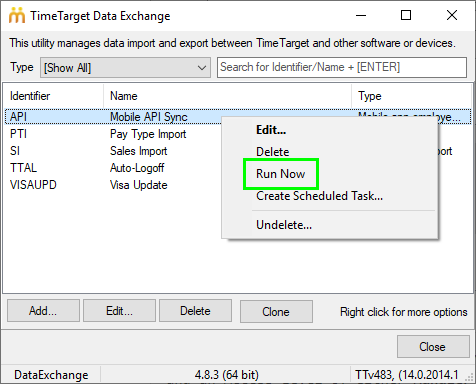
Task: Click the Delete button below the list
Action: pyautogui.click(x=195, y=311)
